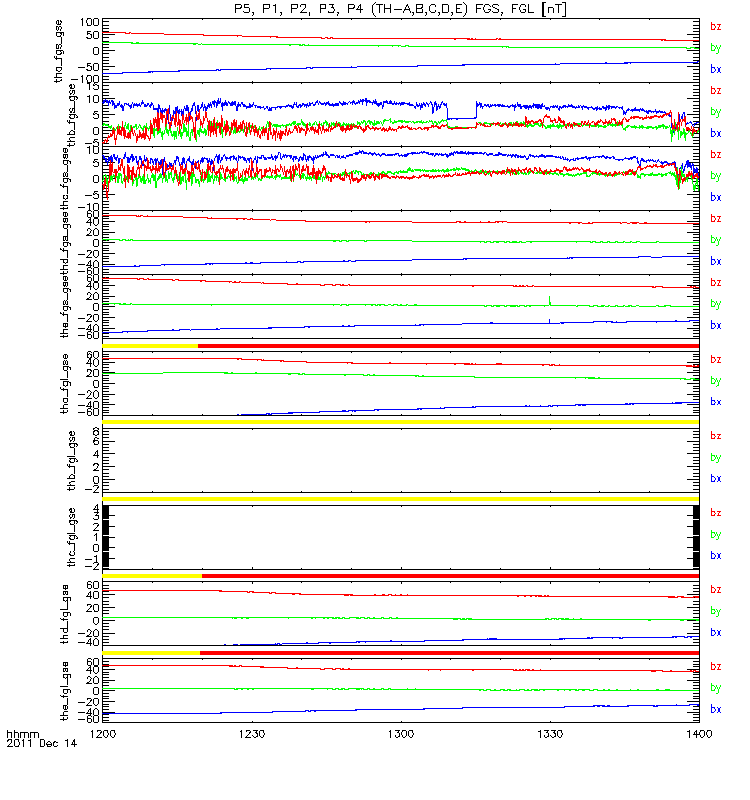
Task: Click the 1200 time axis tick label
Action: [103, 734]
